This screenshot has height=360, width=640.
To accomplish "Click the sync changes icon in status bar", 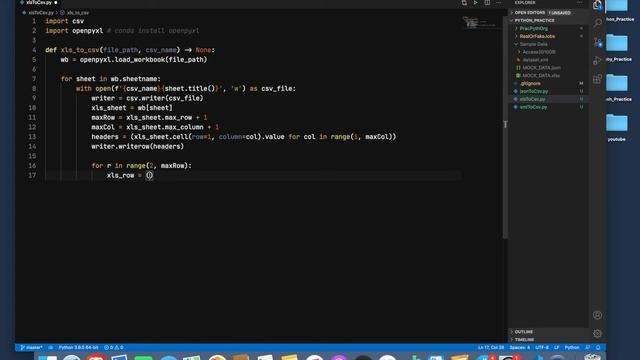I will coord(51,347).
